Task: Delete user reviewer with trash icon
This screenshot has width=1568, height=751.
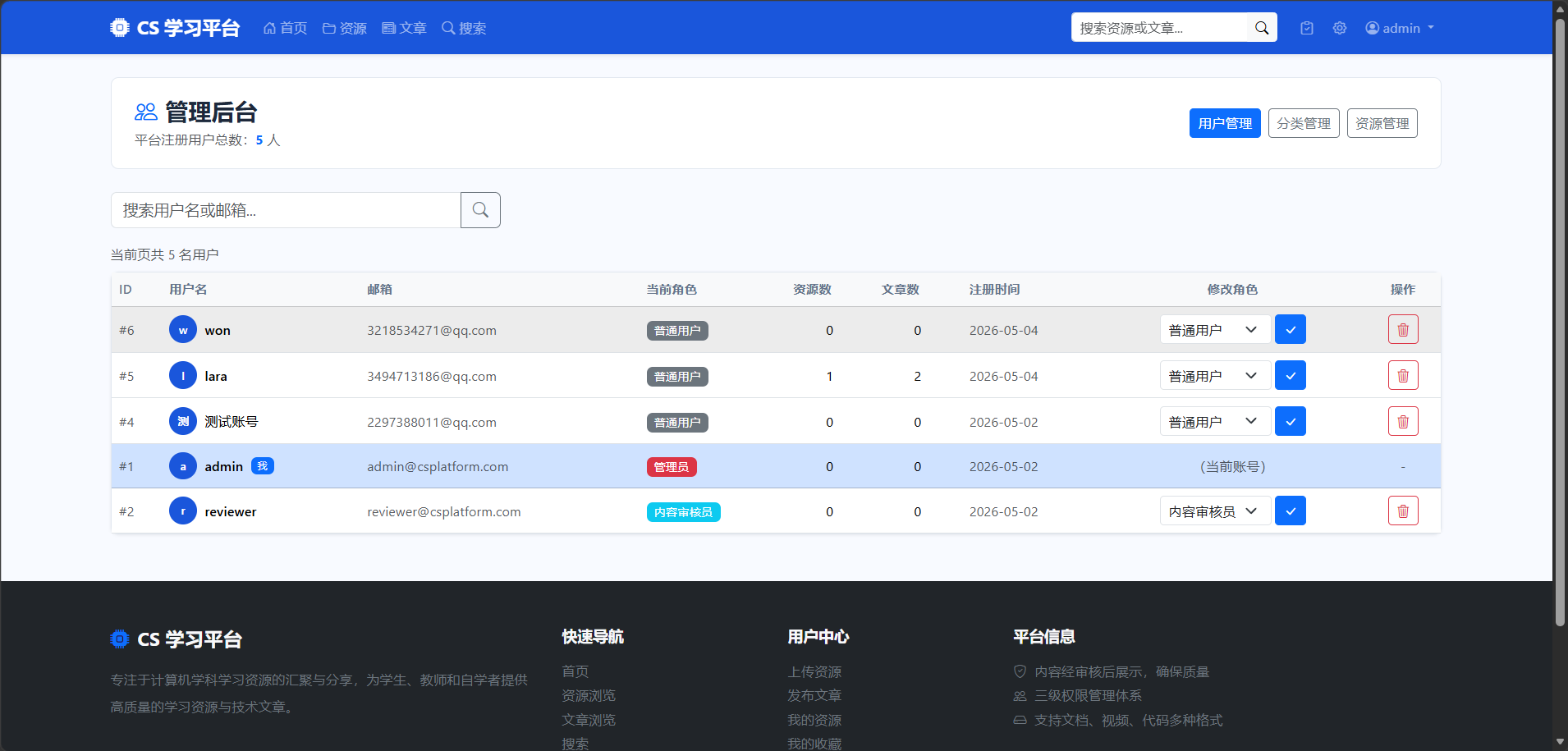Action: 1403,511
